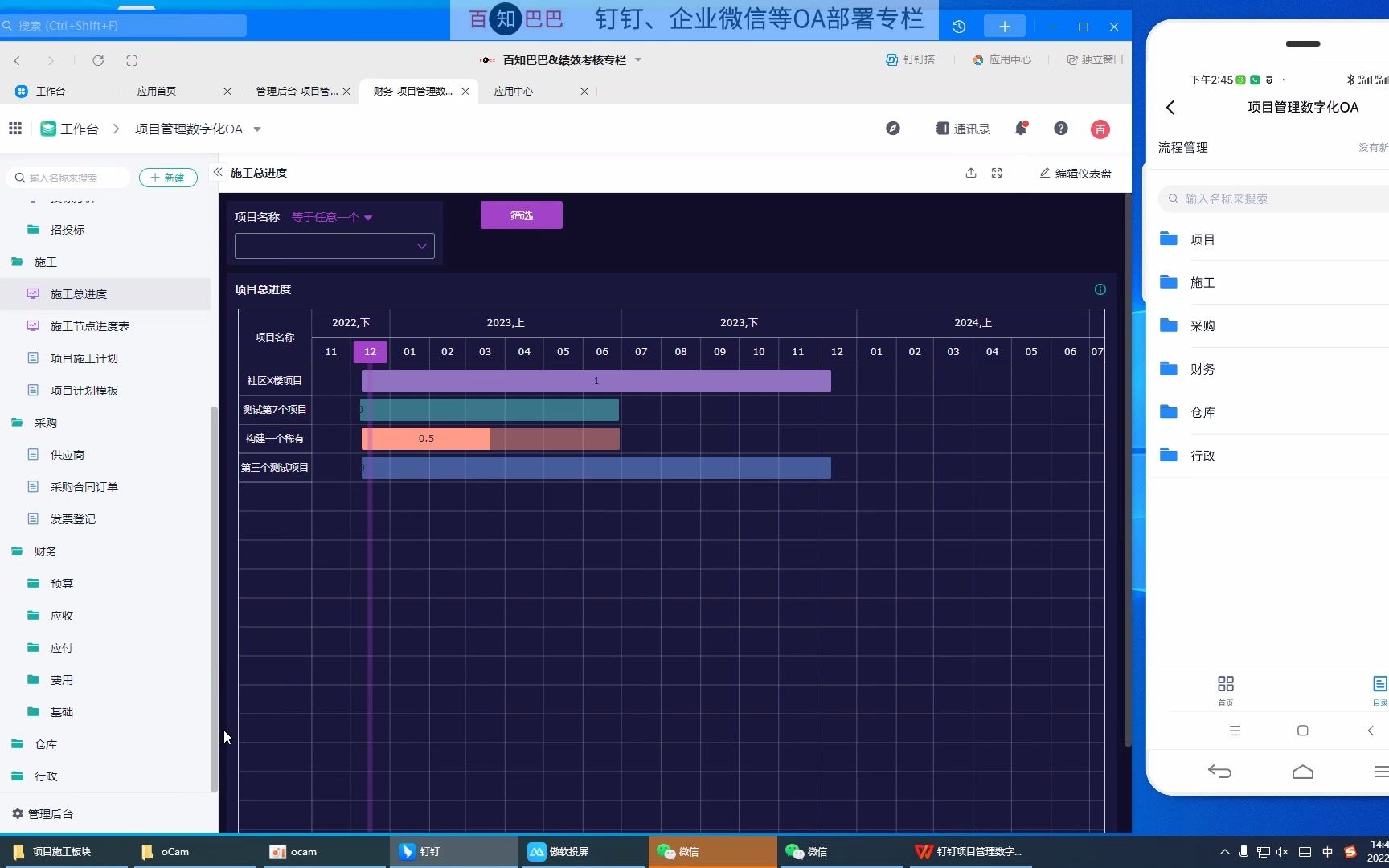Click phone 输入名称来搜索 search field
The image size is (1389, 868).
pos(1274,199)
